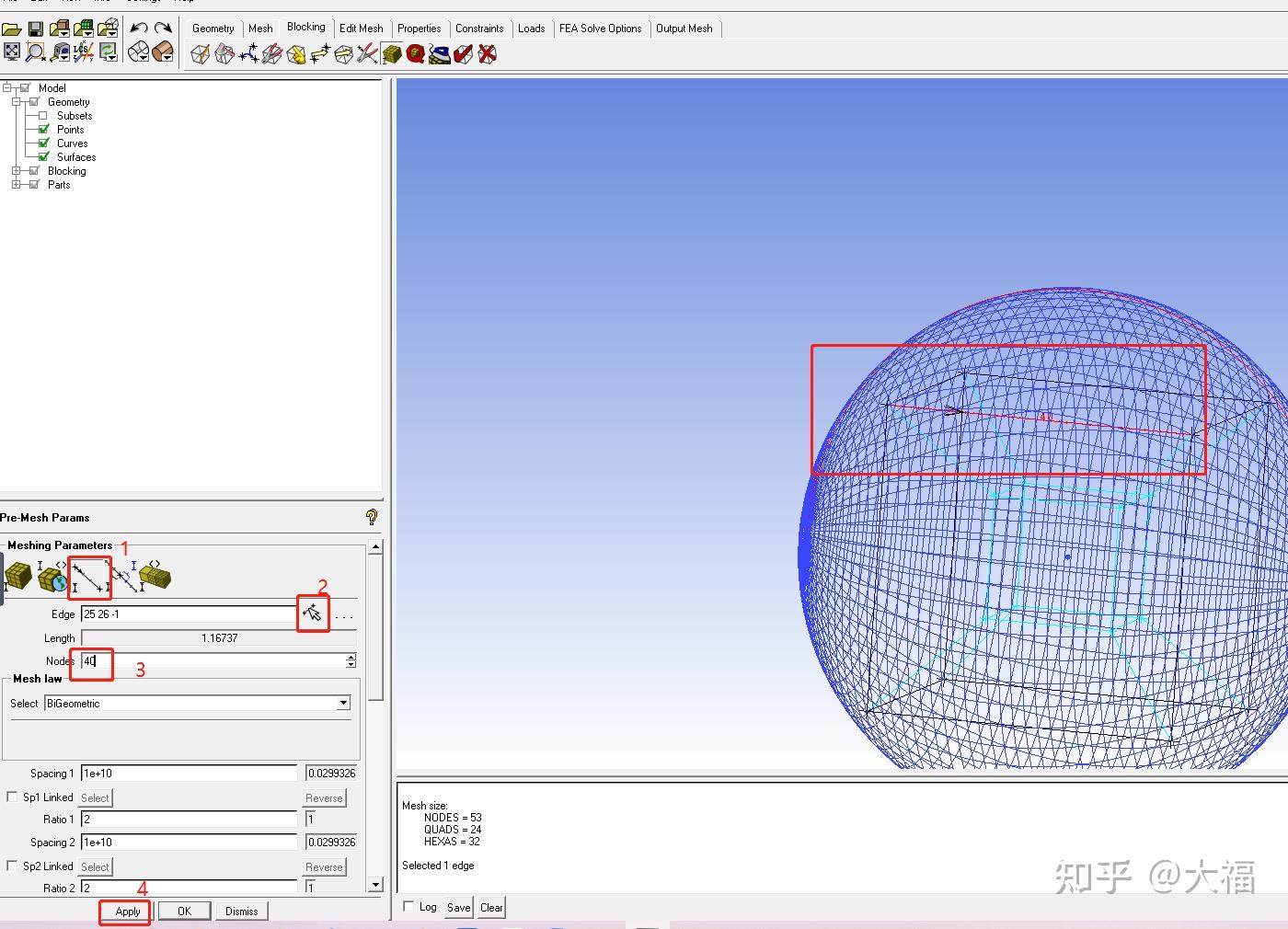1288x929 pixels.
Task: Uncheck the Surfaces visibility checkbox
Action: pos(43,157)
